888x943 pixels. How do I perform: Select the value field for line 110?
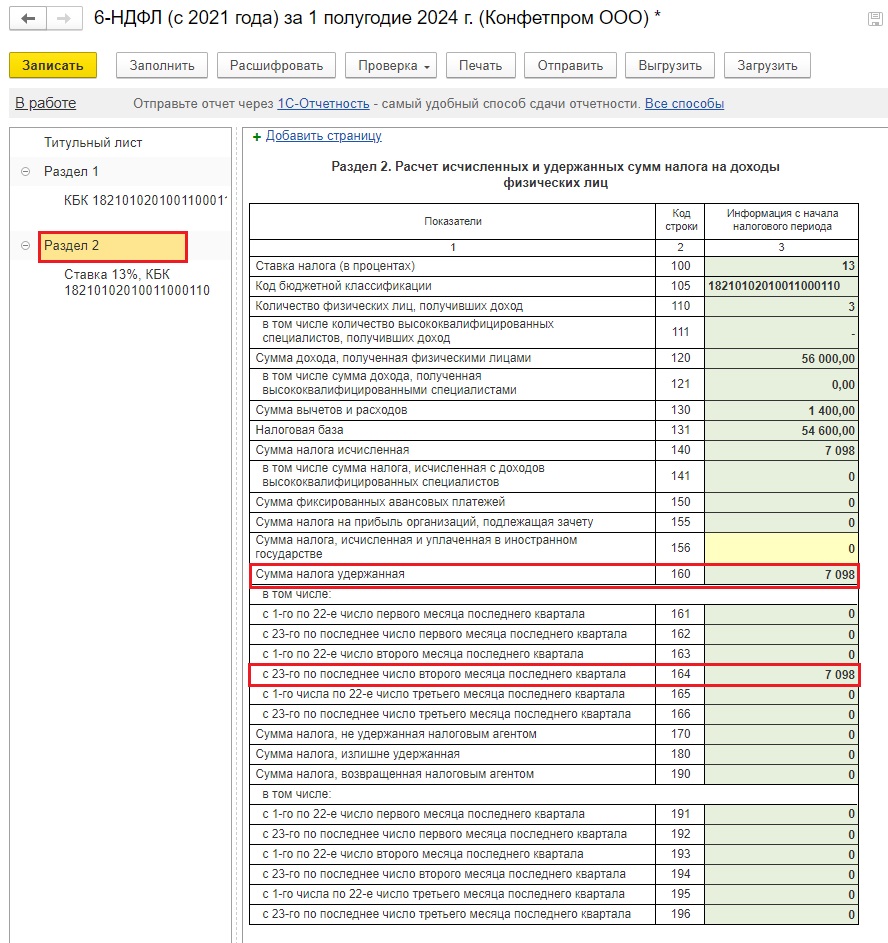click(x=781, y=307)
